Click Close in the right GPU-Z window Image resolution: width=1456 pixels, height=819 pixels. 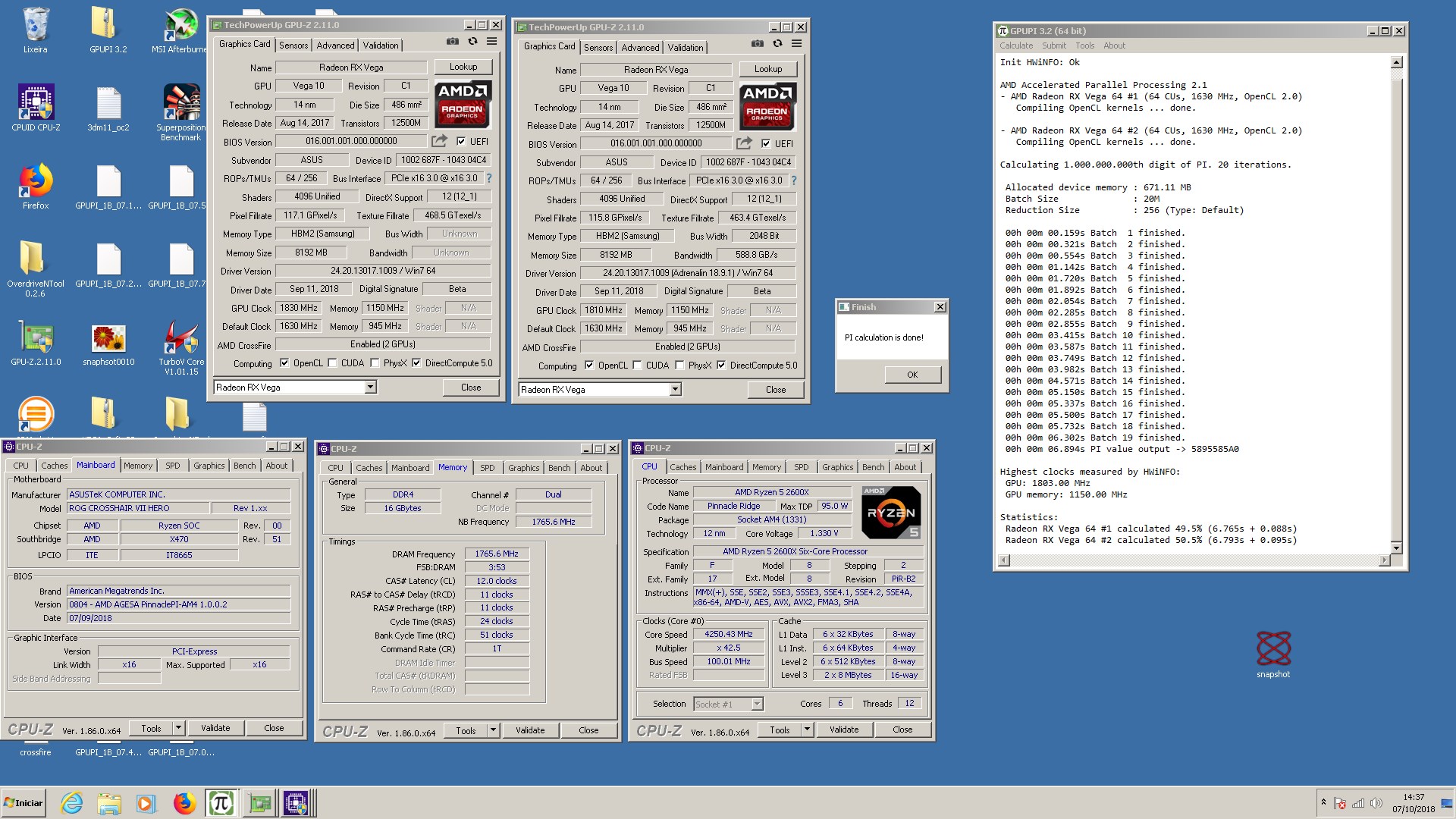point(776,390)
